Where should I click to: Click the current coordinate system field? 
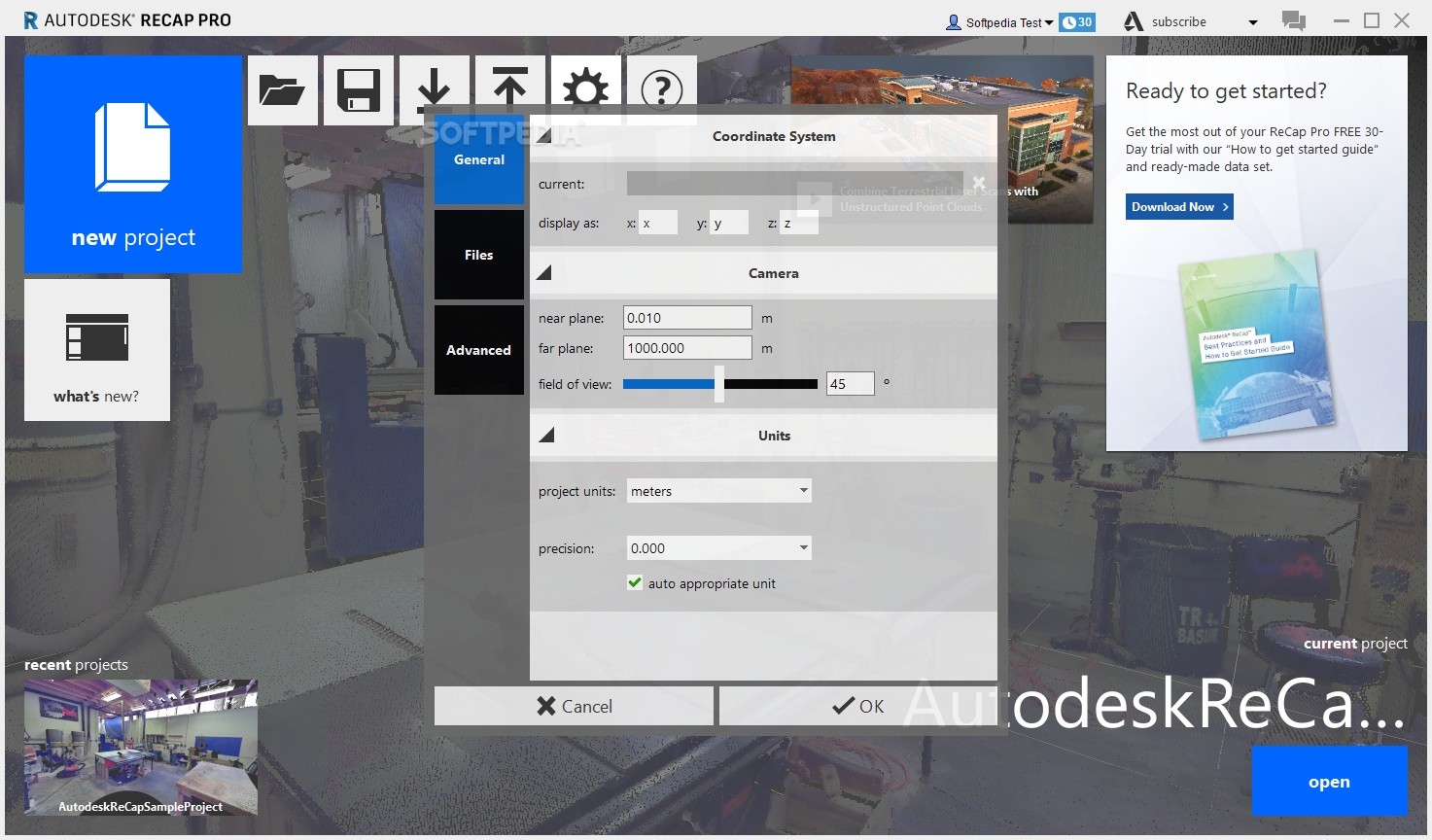click(x=795, y=184)
